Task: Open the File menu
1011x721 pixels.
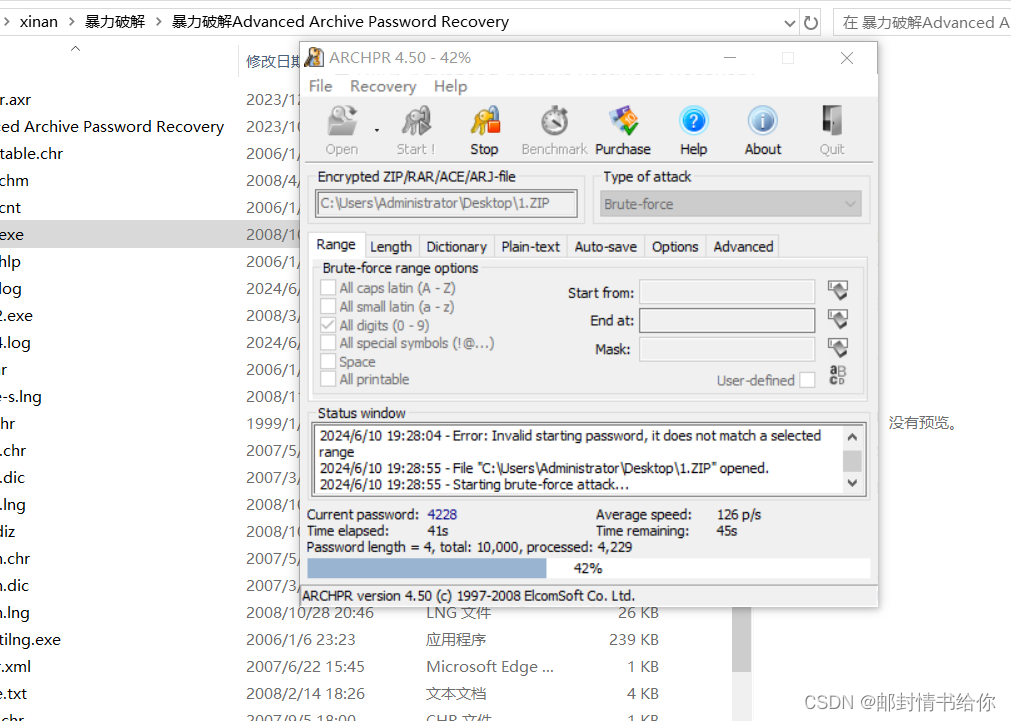Action: click(320, 86)
